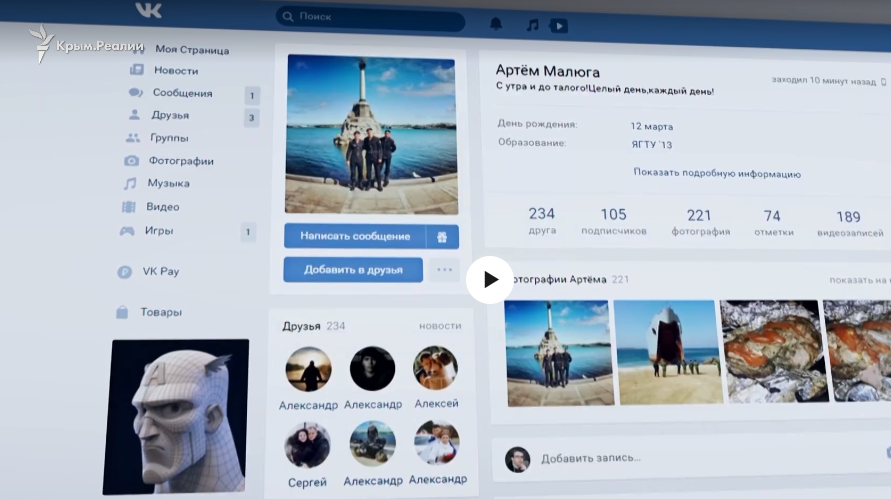Click the VK logo icon
Screen dimensions: 891x499
[148, 10]
